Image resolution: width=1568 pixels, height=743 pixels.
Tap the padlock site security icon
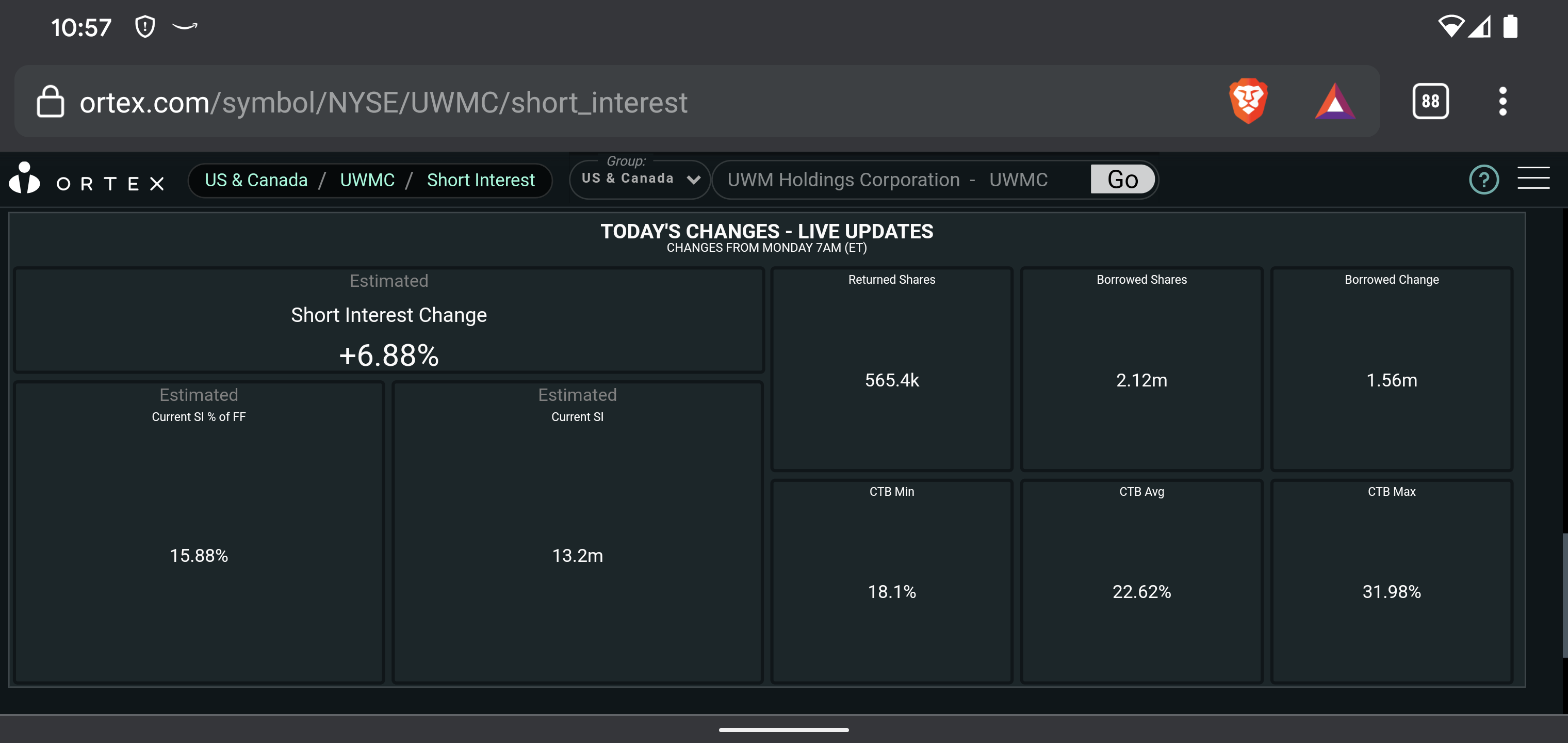pos(50,101)
